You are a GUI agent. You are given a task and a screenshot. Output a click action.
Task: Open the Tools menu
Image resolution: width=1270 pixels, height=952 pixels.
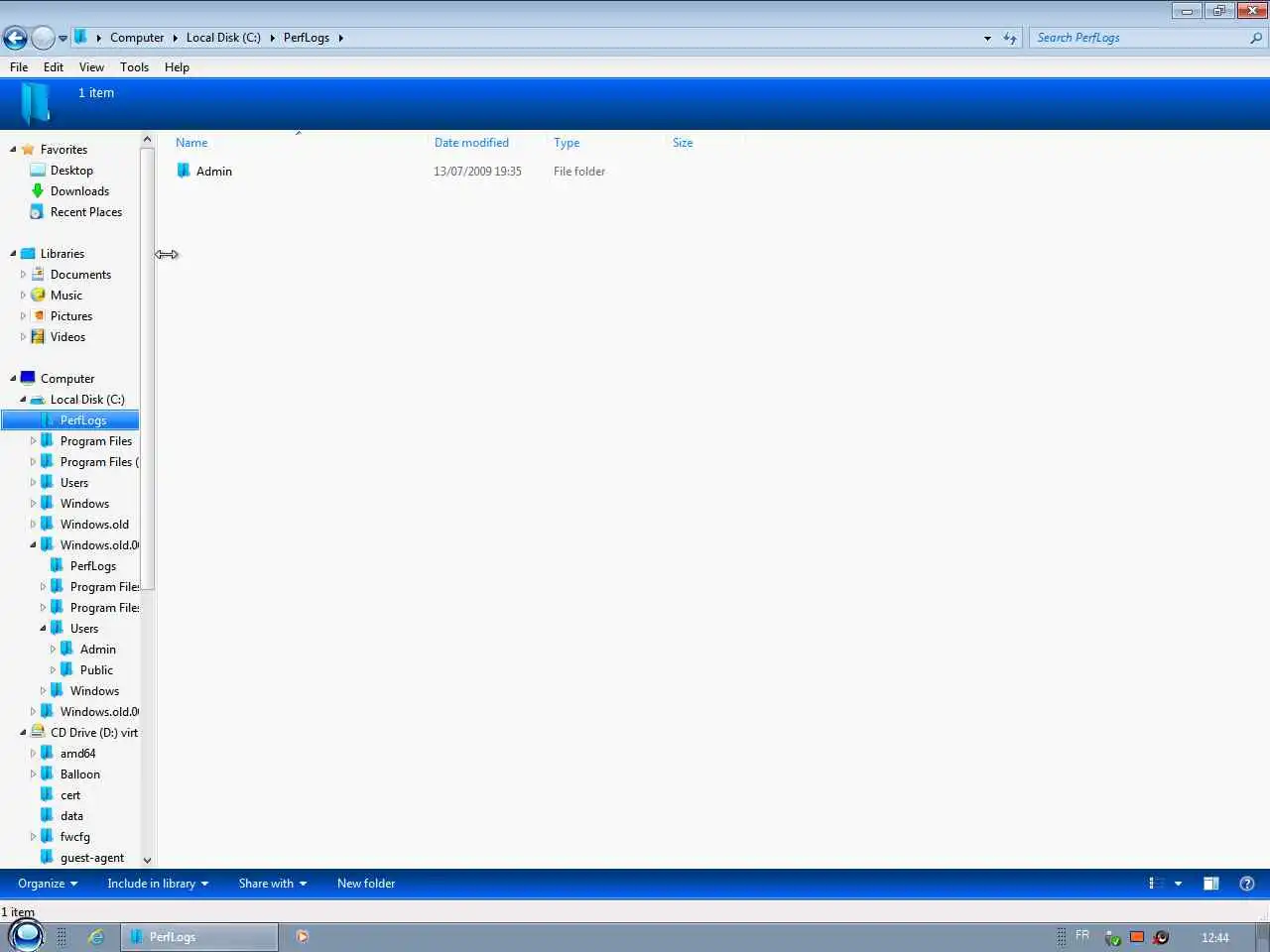pos(134,67)
